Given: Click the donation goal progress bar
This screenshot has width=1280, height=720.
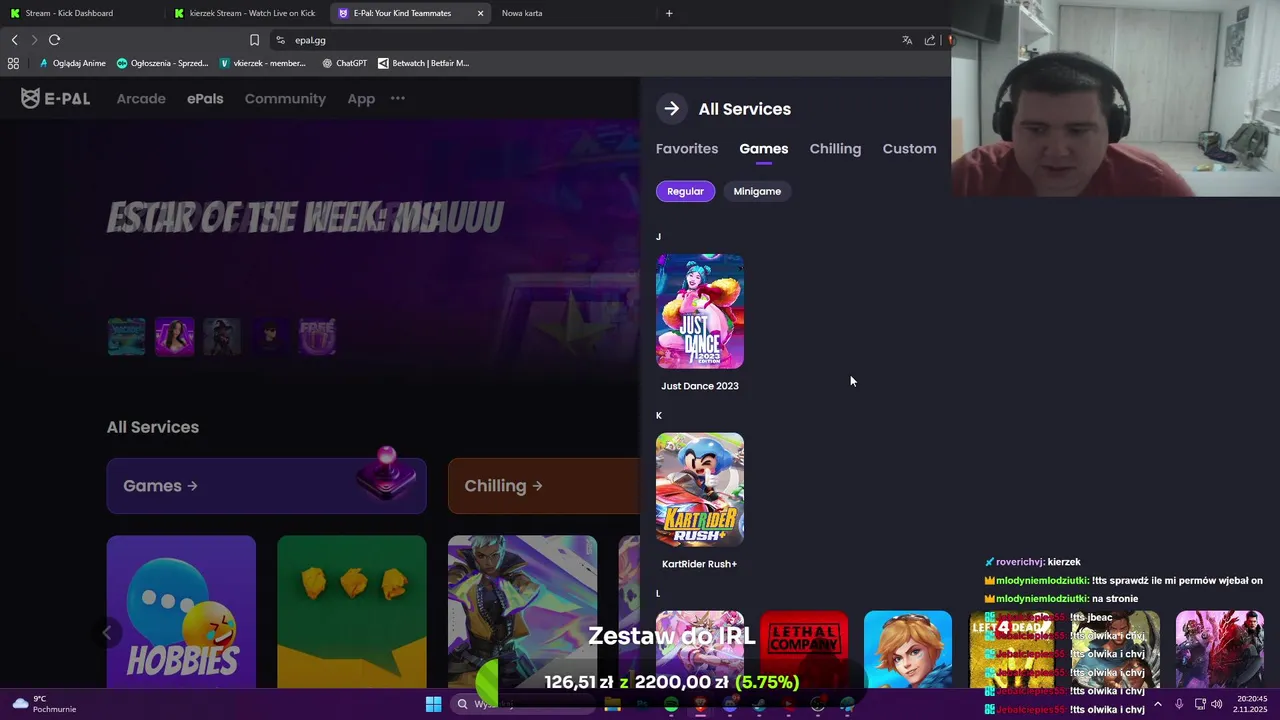Looking at the screenshot, I should coord(671,682).
